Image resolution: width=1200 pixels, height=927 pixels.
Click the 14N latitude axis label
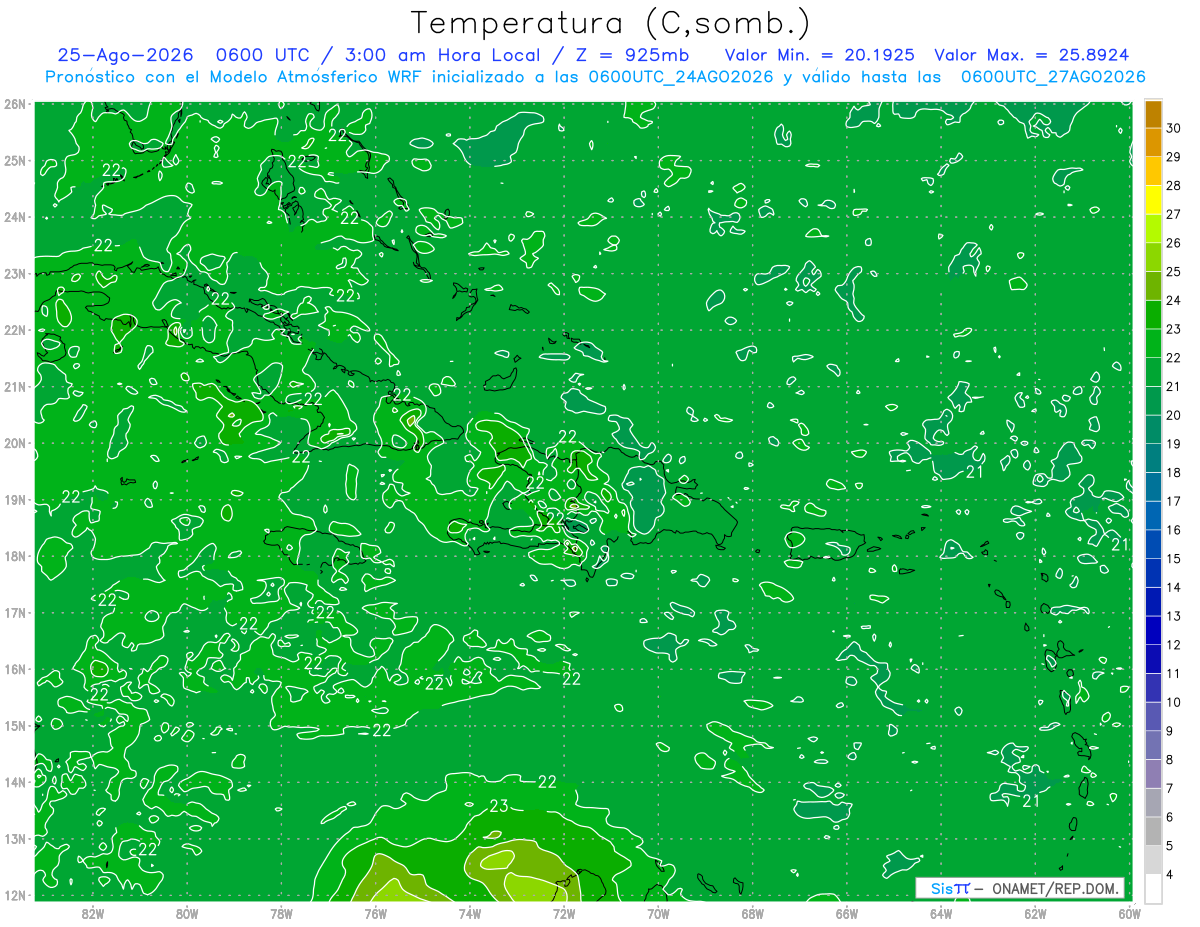[x=15, y=782]
